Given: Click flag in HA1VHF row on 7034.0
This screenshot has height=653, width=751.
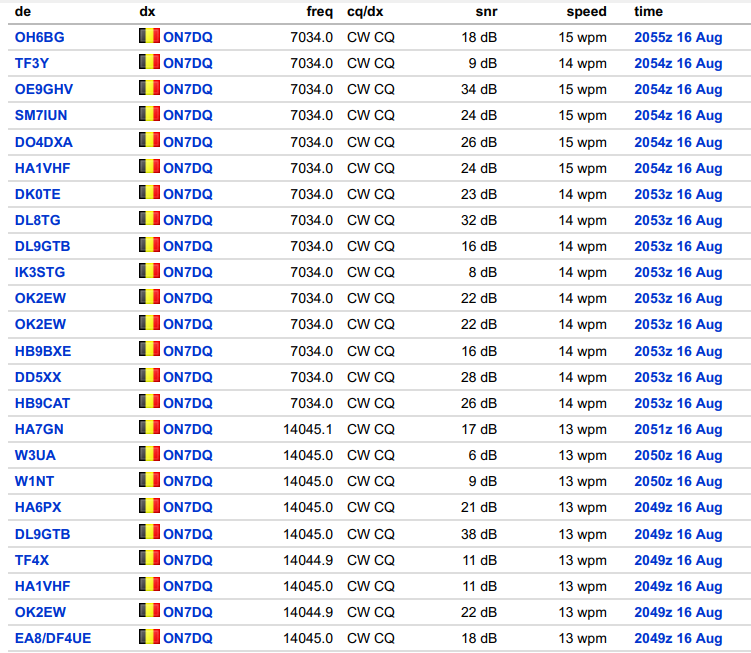Looking at the screenshot, I should tap(149, 166).
